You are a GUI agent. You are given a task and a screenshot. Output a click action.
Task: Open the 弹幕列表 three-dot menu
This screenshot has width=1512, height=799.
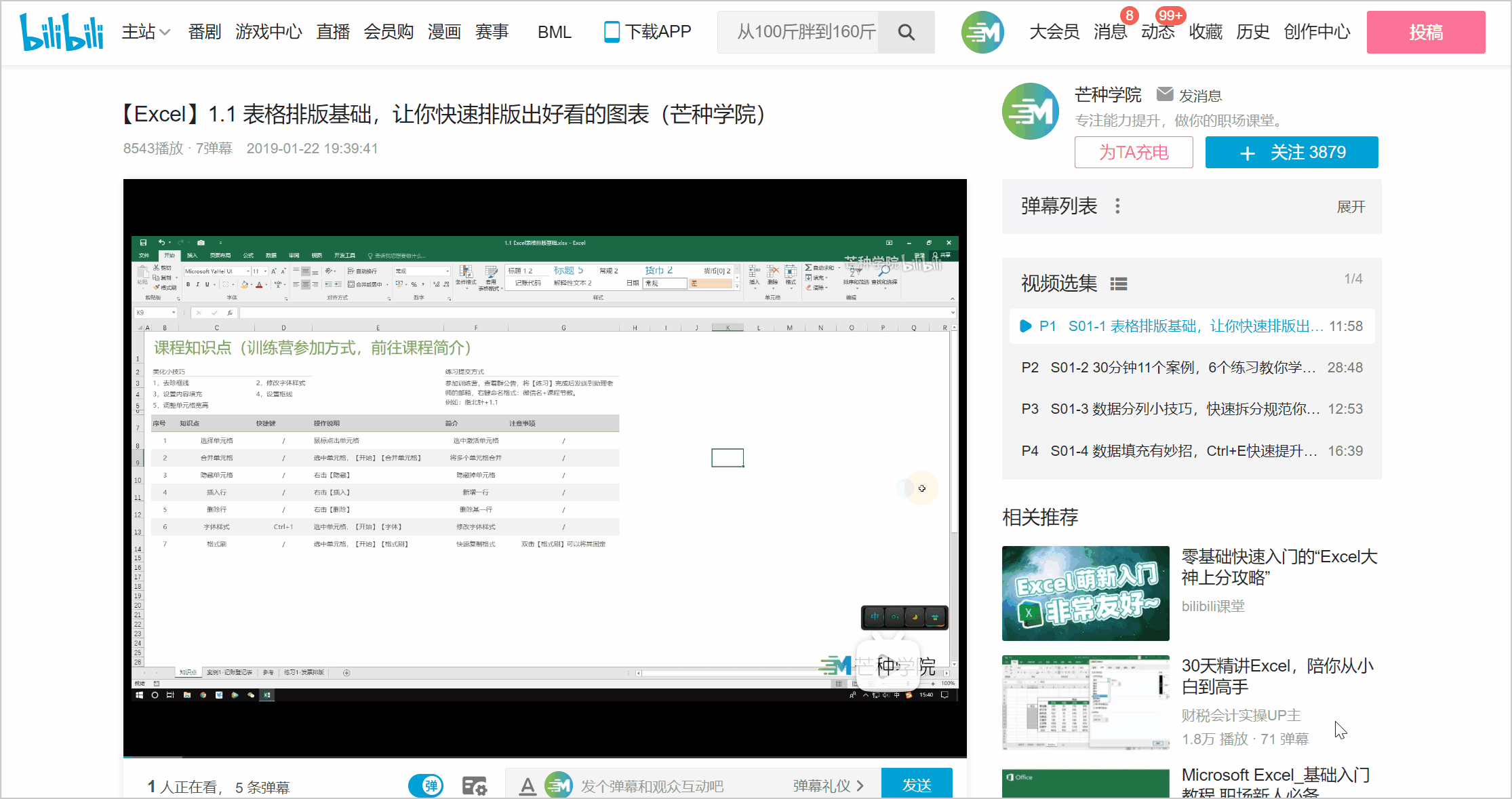click(x=1117, y=206)
